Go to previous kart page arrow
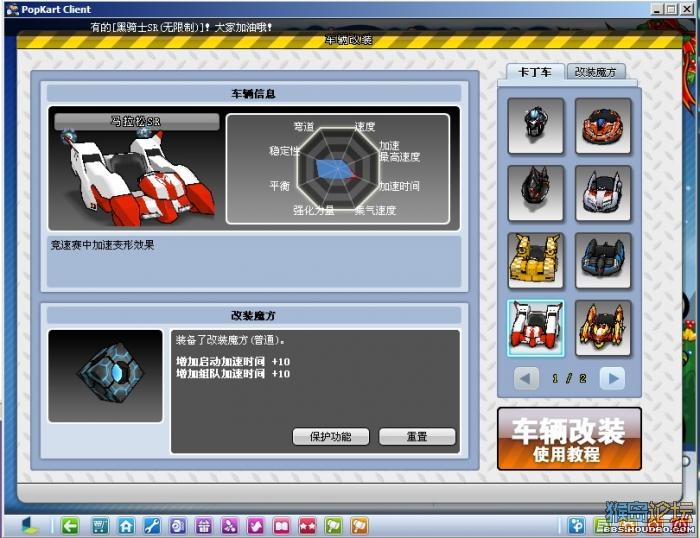 pyautogui.click(x=526, y=379)
